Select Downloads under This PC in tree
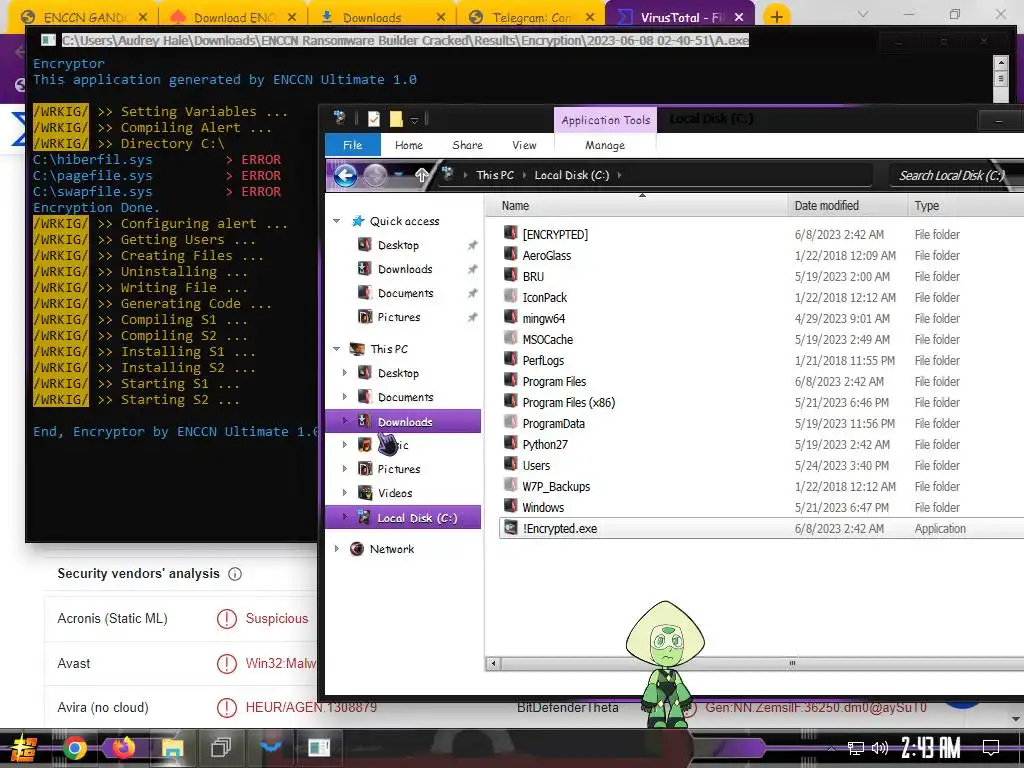The image size is (1024, 768). click(403, 421)
